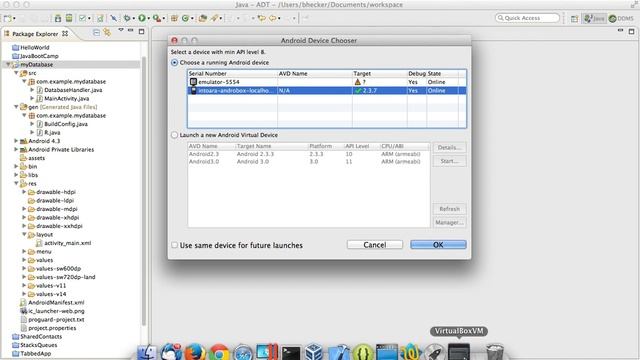The image size is (640, 360).
Task: Sort by AVD Name column header
Action: (x=315, y=73)
